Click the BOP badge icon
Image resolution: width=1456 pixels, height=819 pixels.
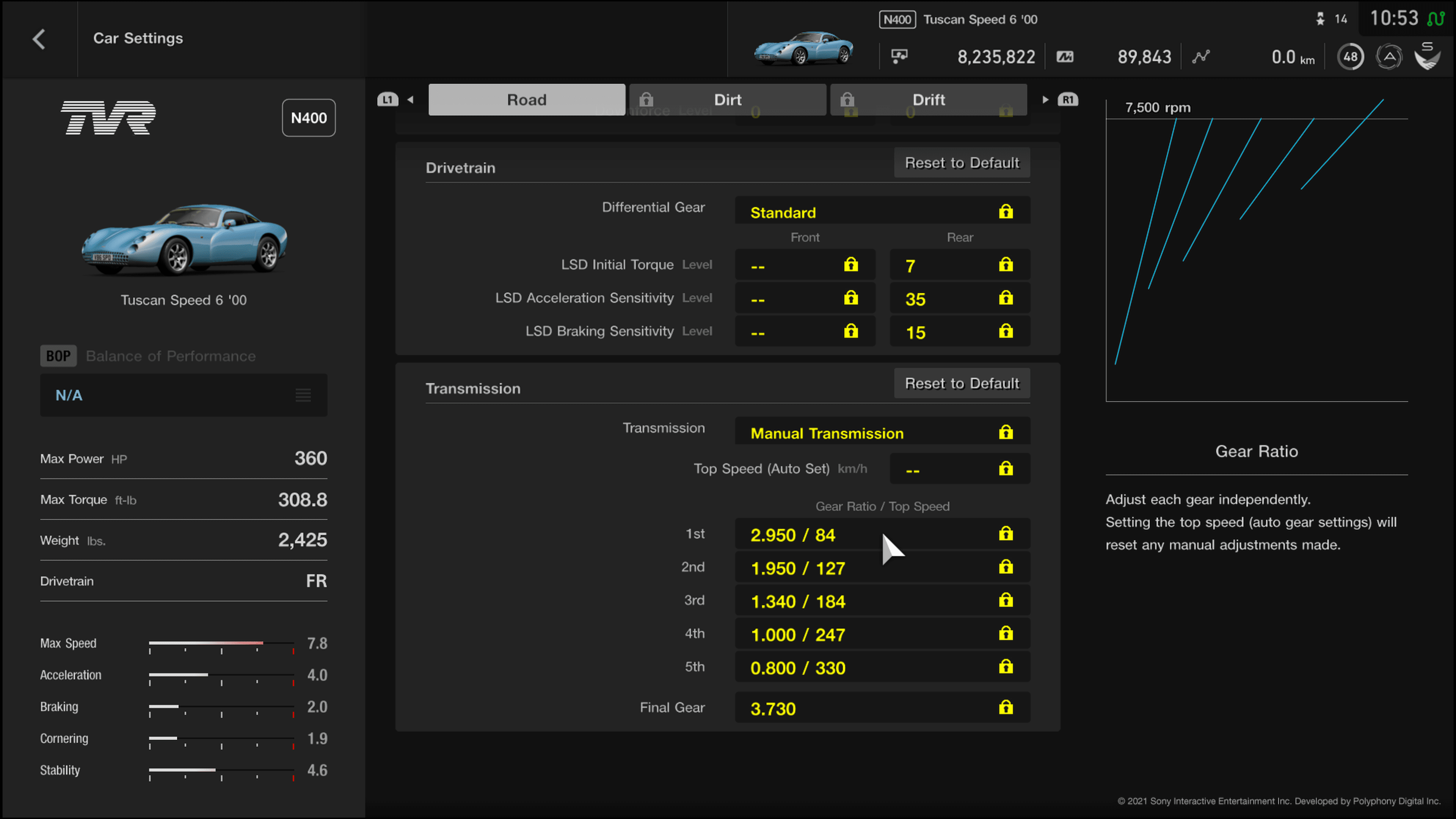(58, 356)
